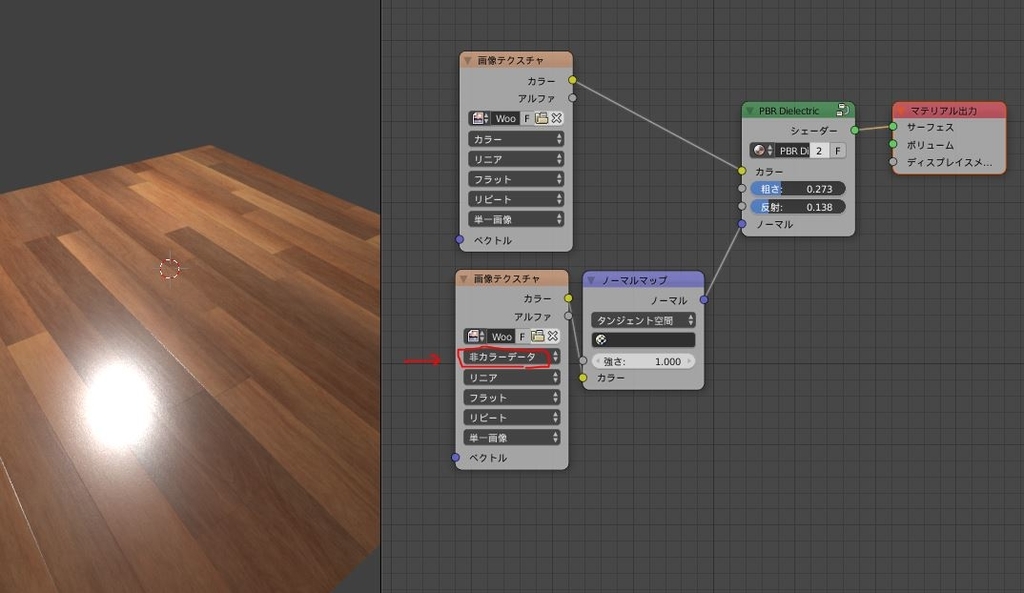Image resolution: width=1024 pixels, height=593 pixels.
Task: Click blue ノーマル input socket of PBR Dielectric
Action: click(741, 224)
